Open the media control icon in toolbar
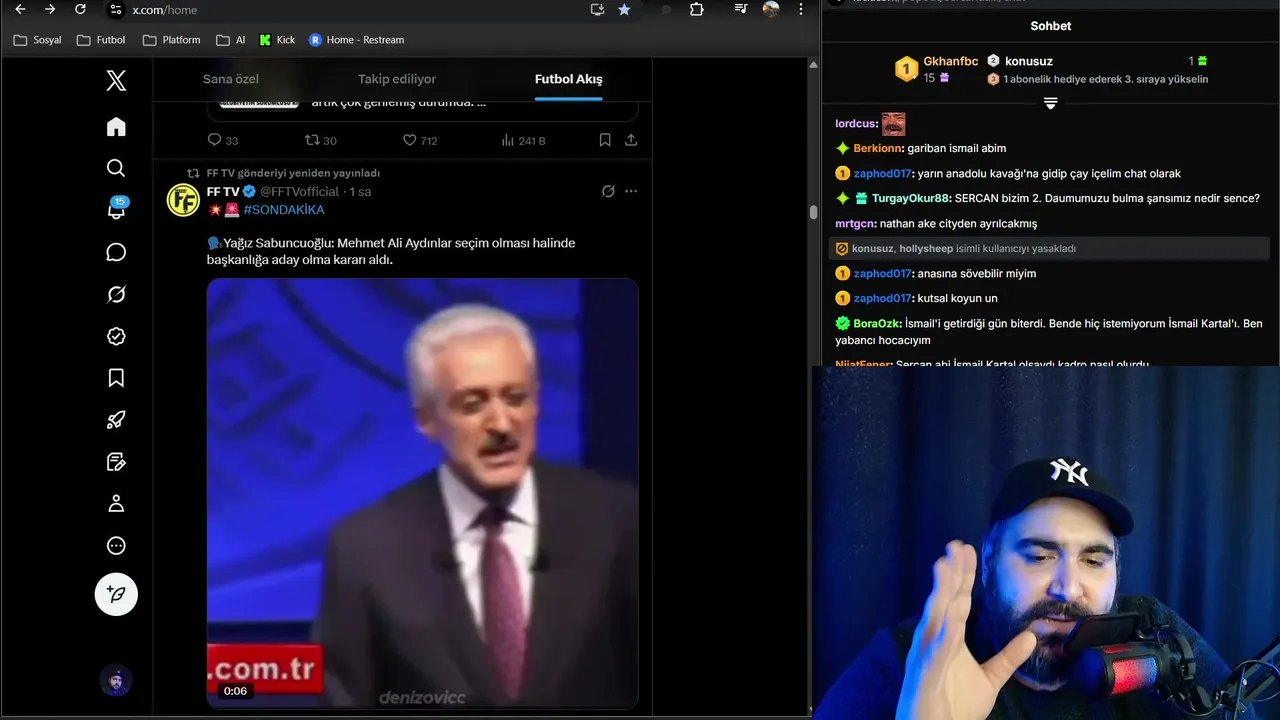 tap(740, 9)
